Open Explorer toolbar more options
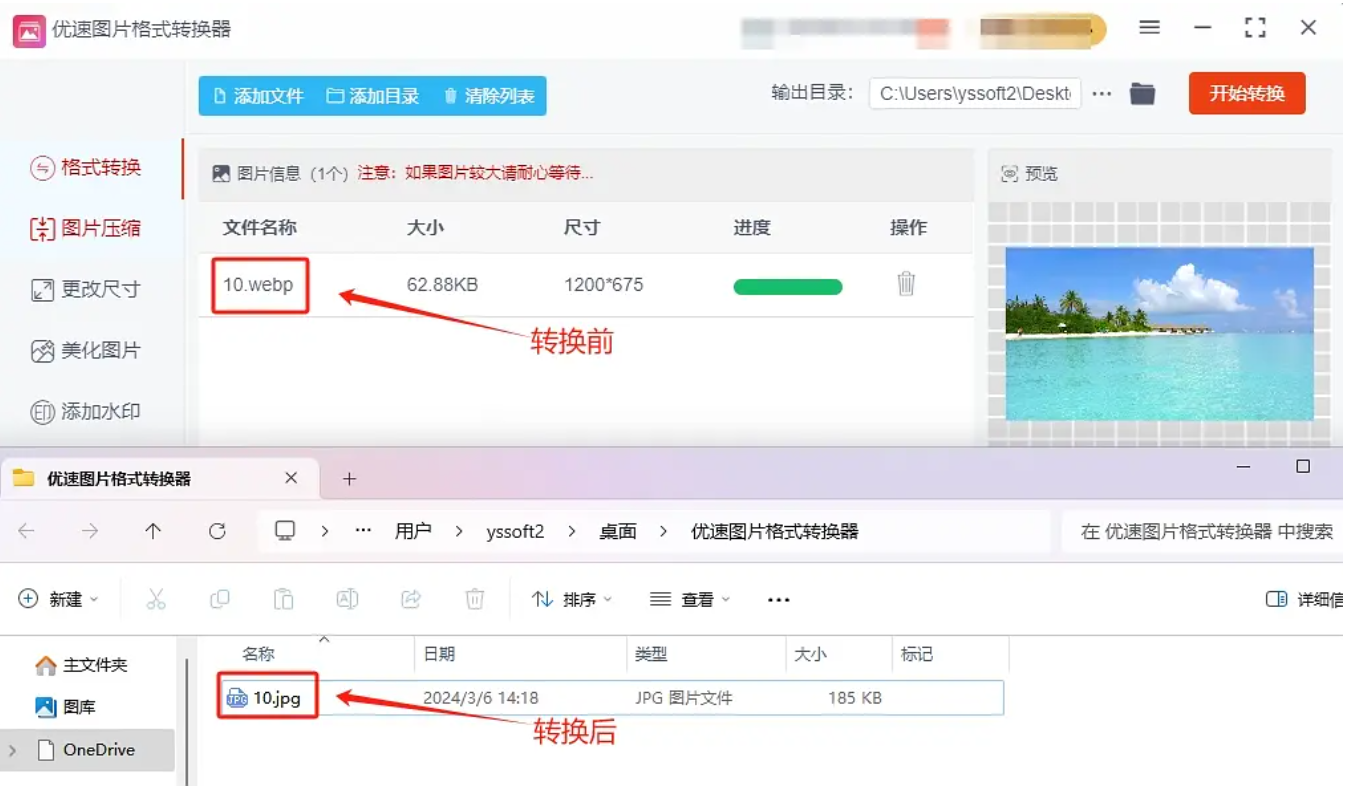The width and height of the screenshot is (1345, 801). pos(779,599)
